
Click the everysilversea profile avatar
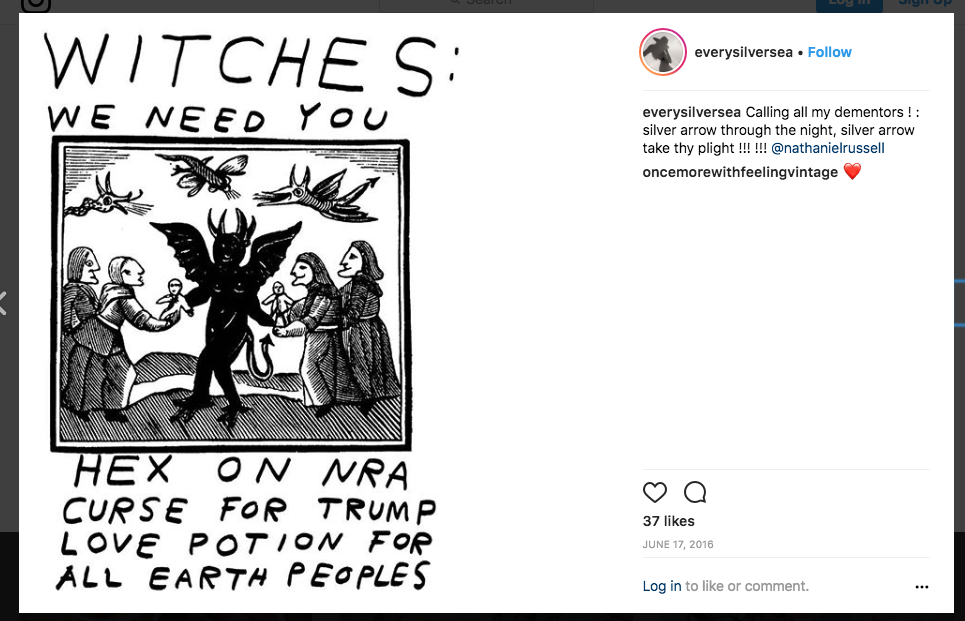(662, 52)
